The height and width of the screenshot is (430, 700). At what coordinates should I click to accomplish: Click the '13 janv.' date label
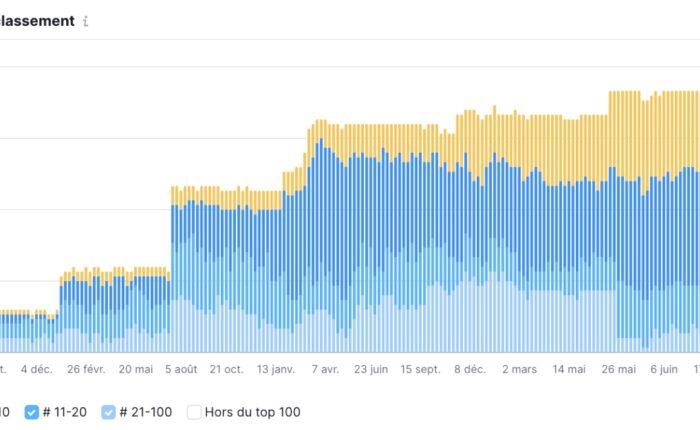click(276, 369)
